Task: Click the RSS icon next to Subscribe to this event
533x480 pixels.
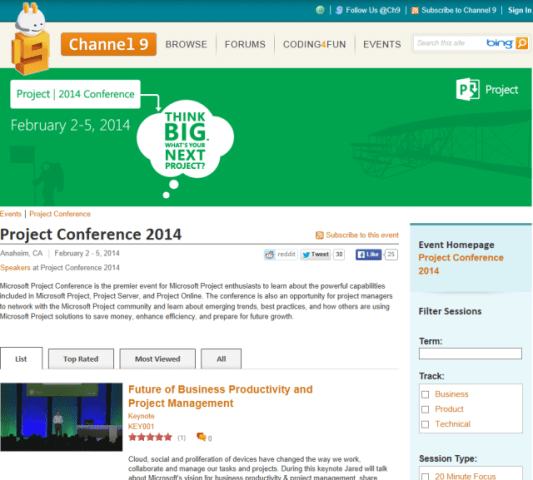Action: 320,235
